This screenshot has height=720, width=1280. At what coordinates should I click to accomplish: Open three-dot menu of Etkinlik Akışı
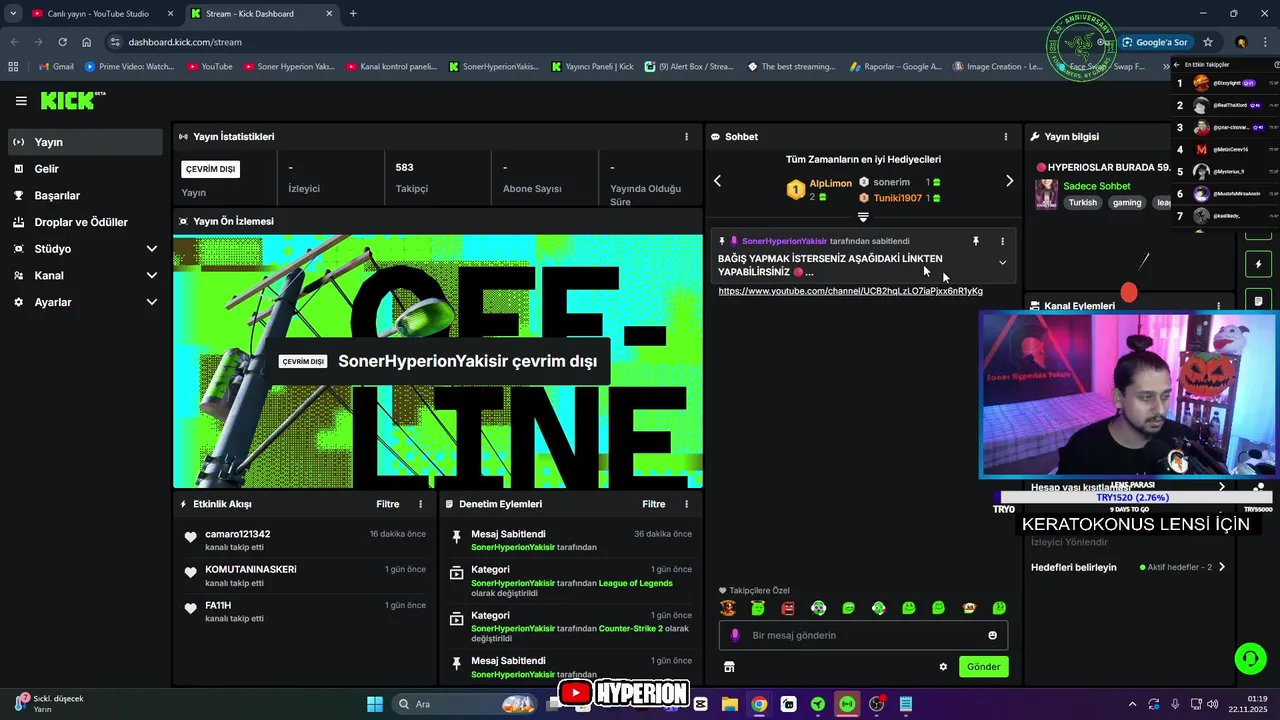(x=420, y=504)
